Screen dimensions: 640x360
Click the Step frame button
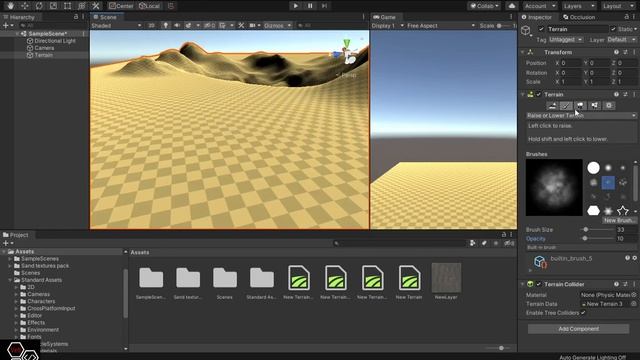[x=324, y=6]
